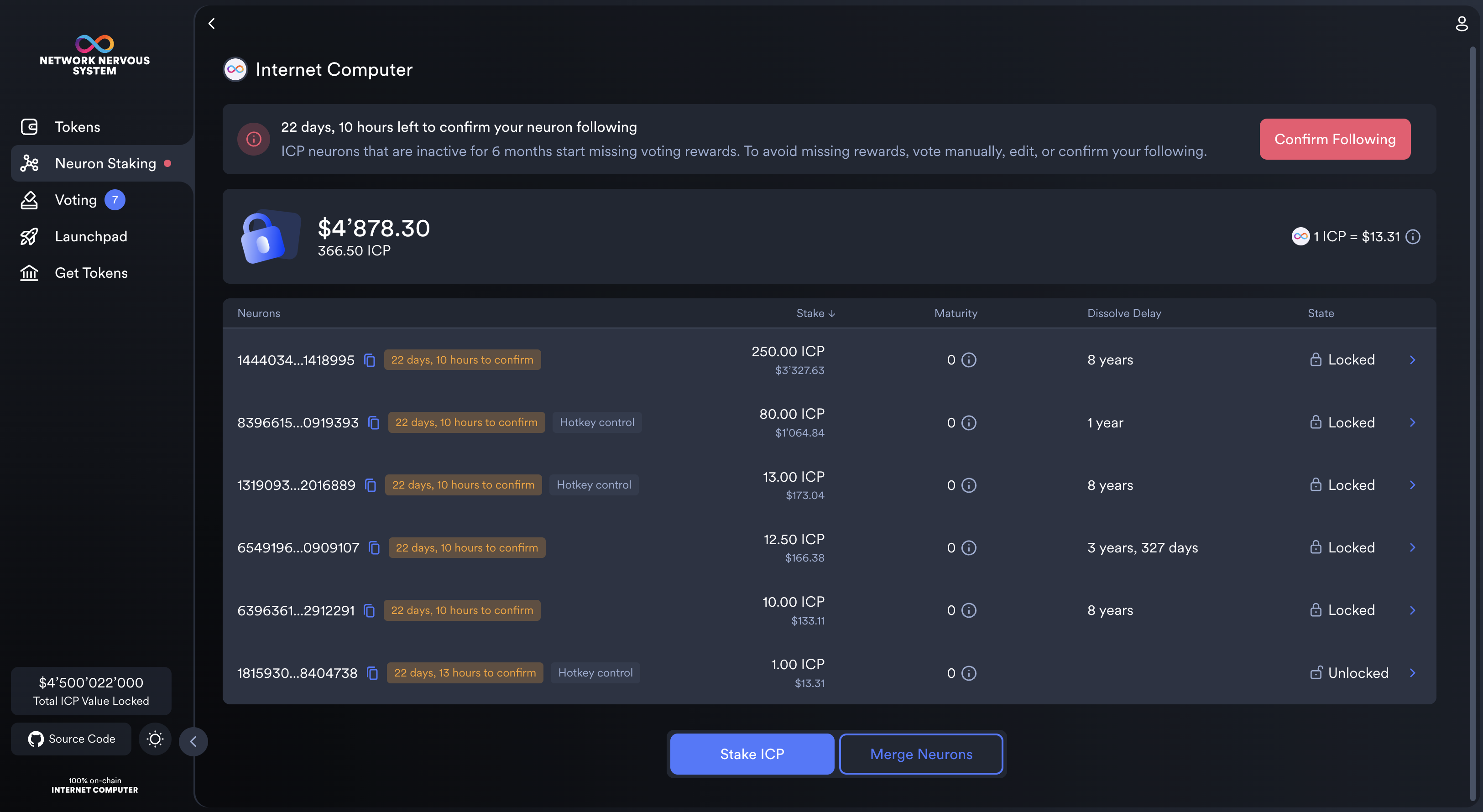Open the account profile icon
Screen dimensions: 1483x812
click(x=1461, y=24)
